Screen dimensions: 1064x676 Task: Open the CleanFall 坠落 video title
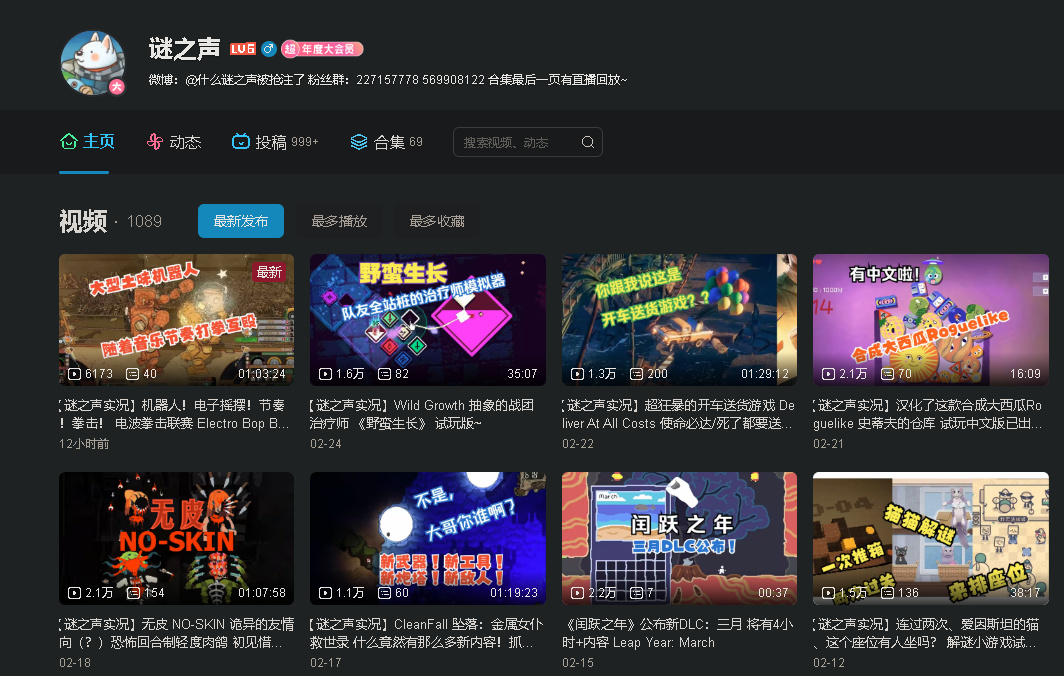(x=427, y=633)
